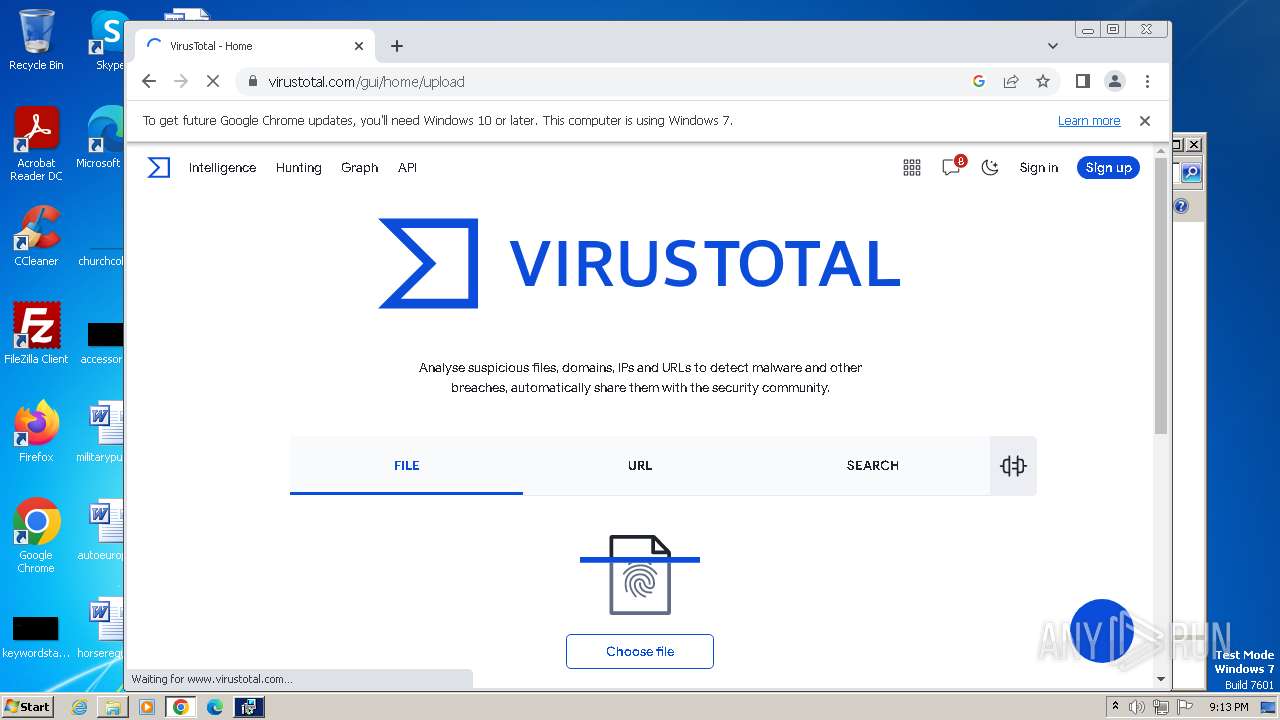Open the apps grid menu icon
Image resolution: width=1280 pixels, height=720 pixels.
coord(912,168)
